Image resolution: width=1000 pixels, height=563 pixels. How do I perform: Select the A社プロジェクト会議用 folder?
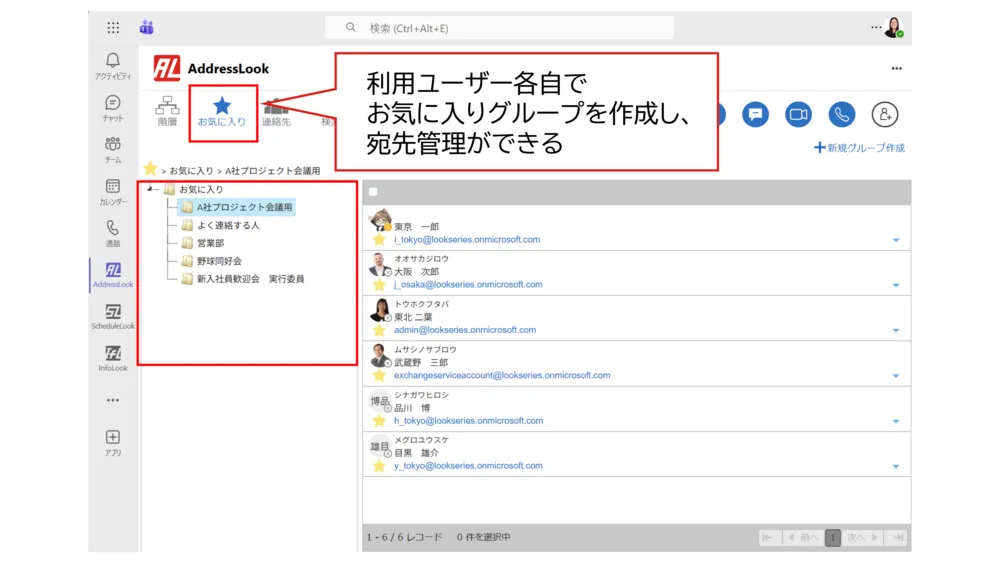click(x=237, y=207)
